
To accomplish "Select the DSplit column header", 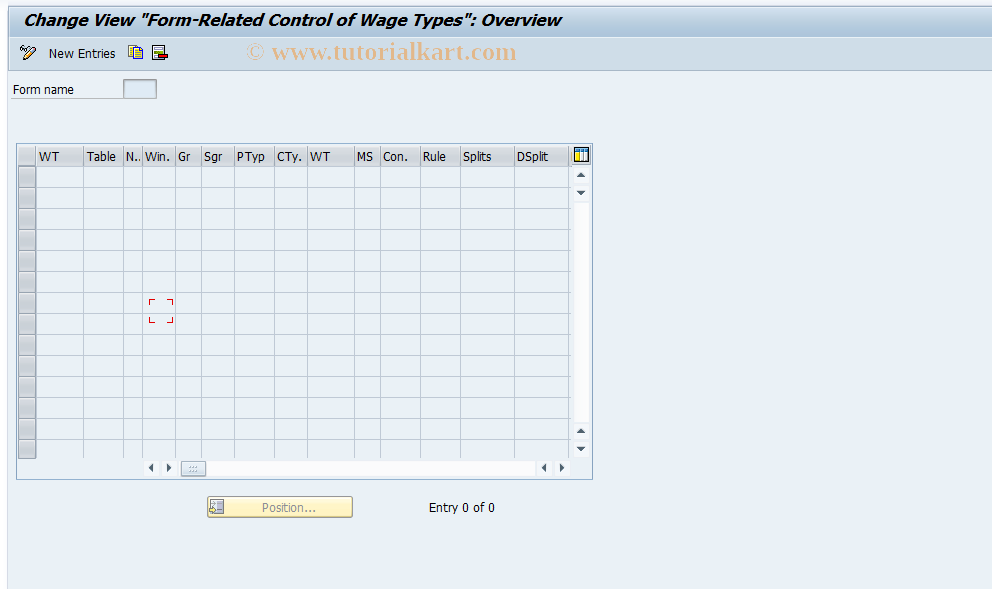I will click(x=542, y=156).
